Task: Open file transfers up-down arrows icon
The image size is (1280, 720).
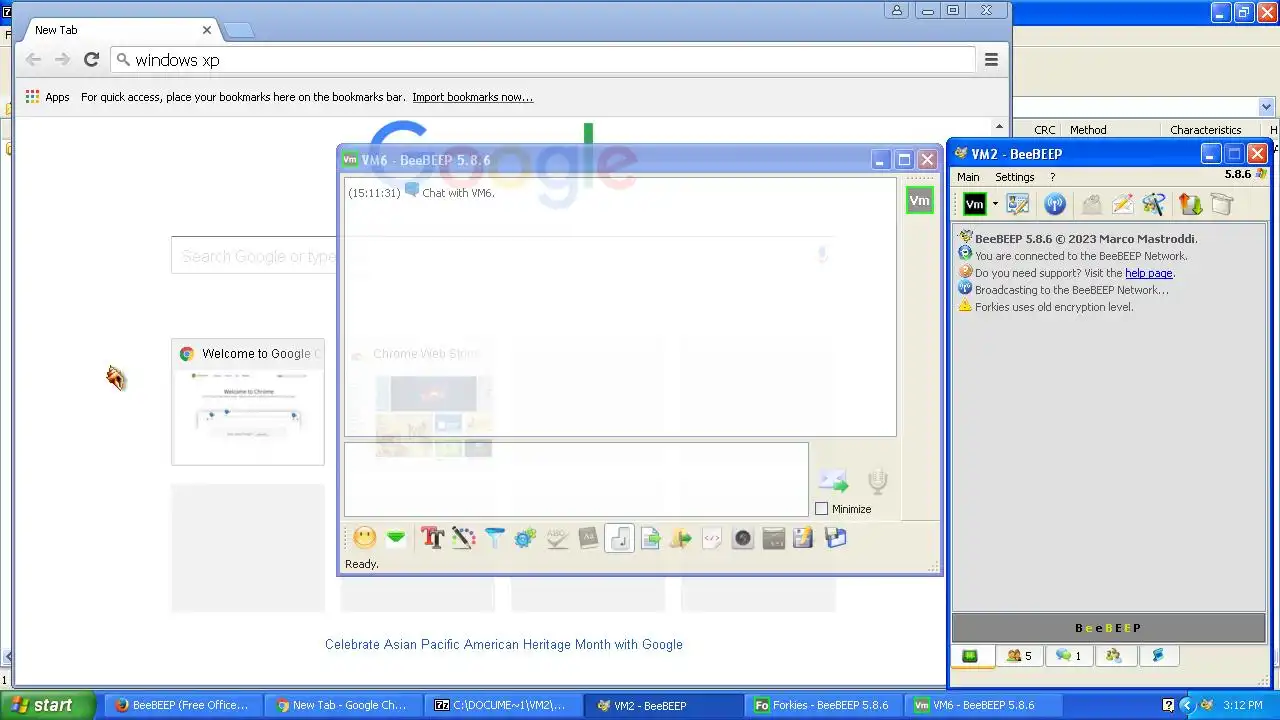Action: click(1190, 204)
